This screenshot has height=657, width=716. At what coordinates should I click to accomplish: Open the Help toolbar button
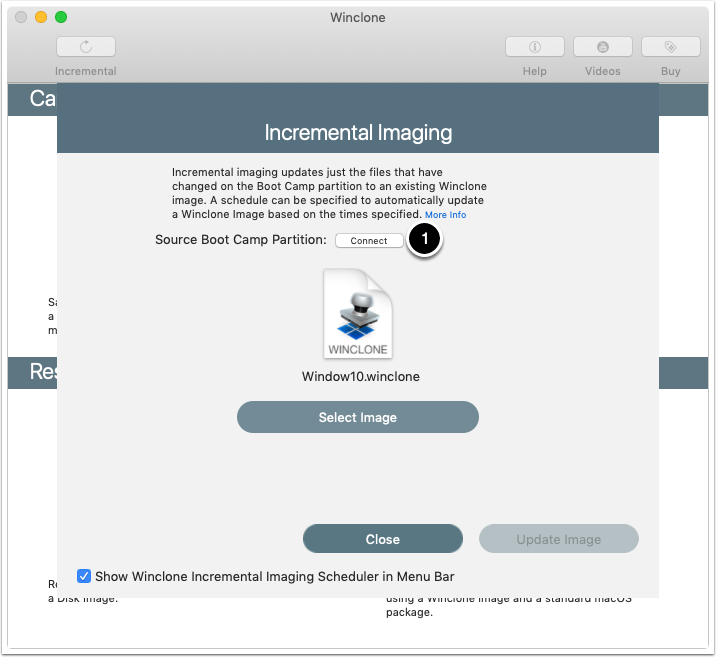[x=535, y=47]
